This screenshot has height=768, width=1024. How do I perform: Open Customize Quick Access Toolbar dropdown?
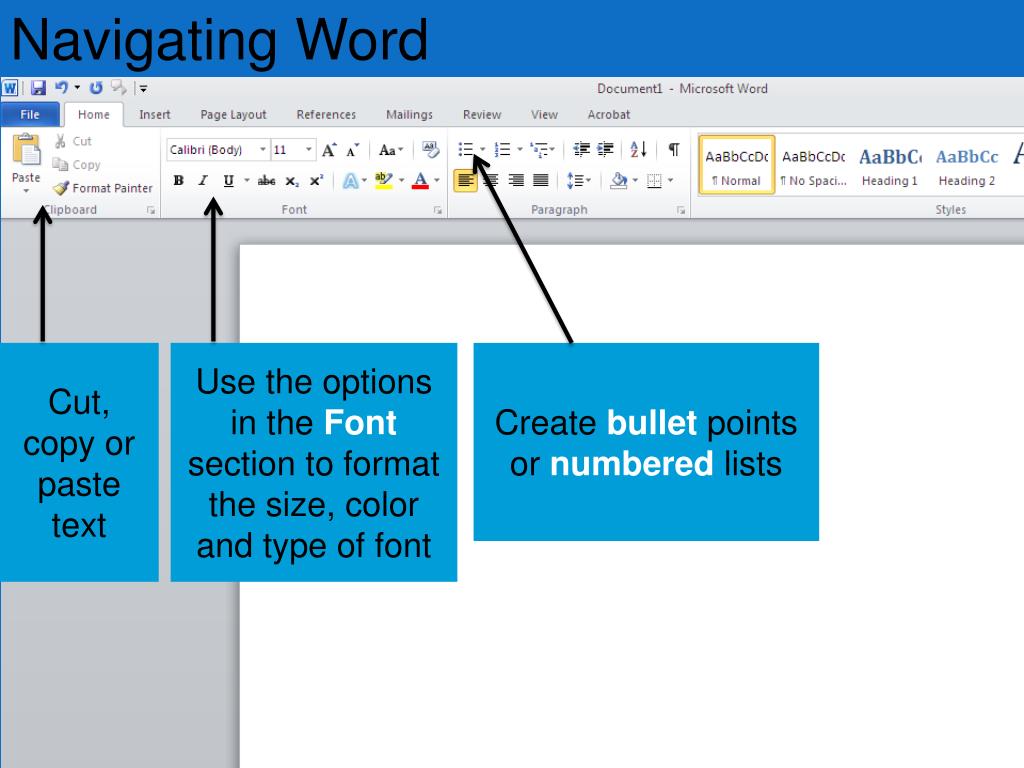pyautogui.click(x=143, y=88)
